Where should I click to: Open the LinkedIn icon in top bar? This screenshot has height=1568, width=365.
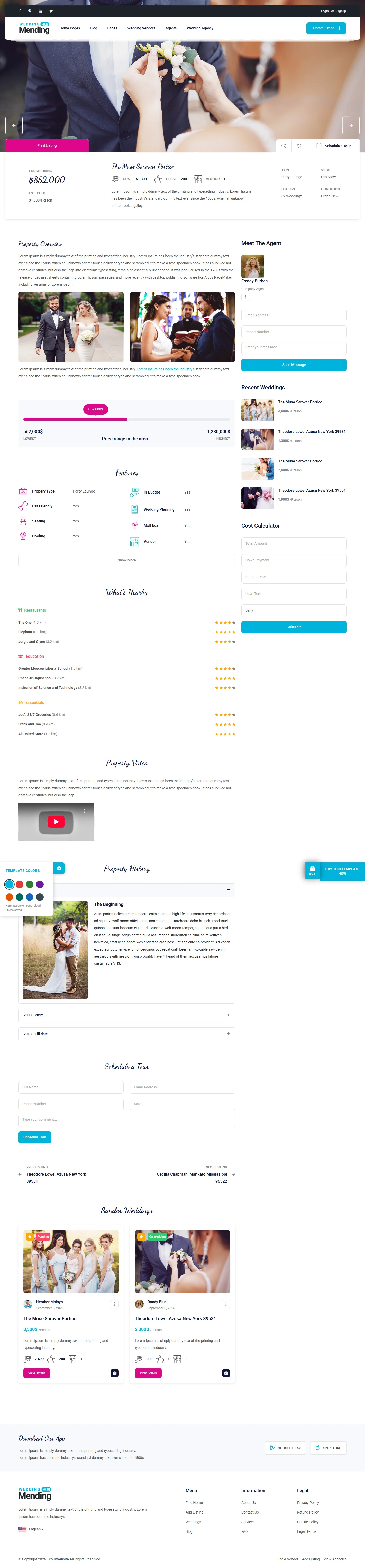tap(40, 11)
